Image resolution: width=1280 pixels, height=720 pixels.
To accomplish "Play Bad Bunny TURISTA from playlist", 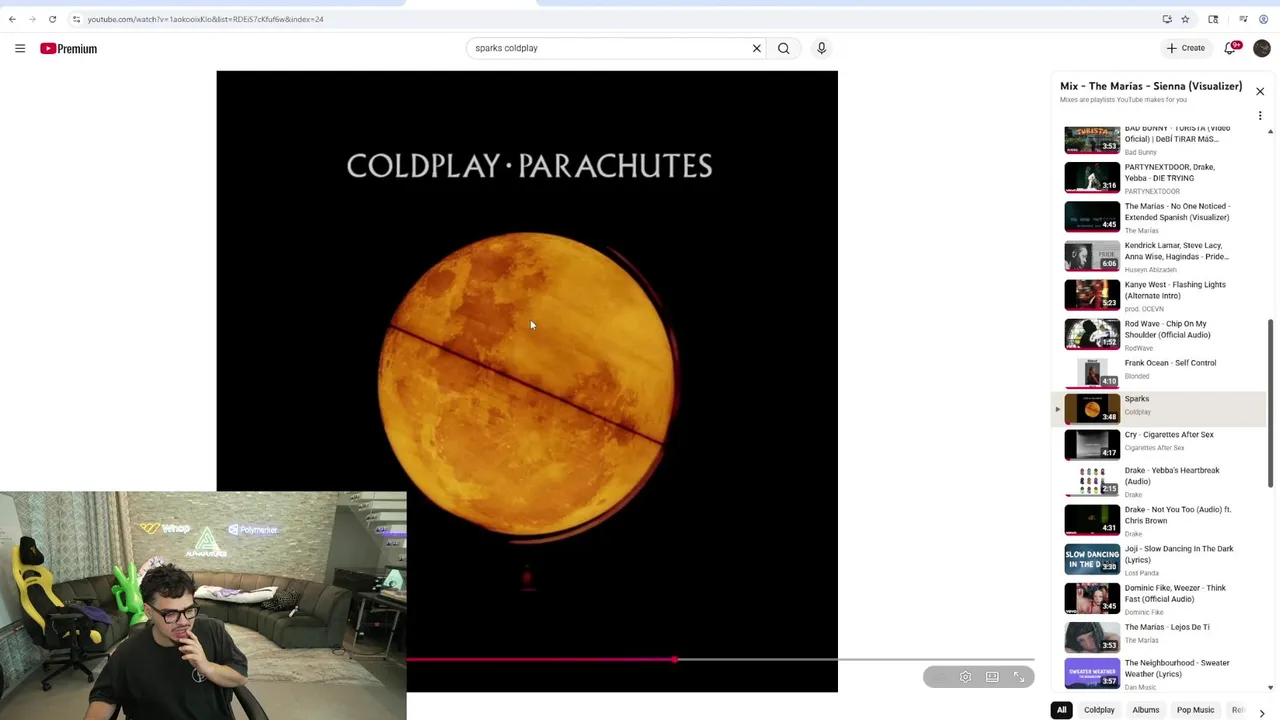I will pos(1160,139).
